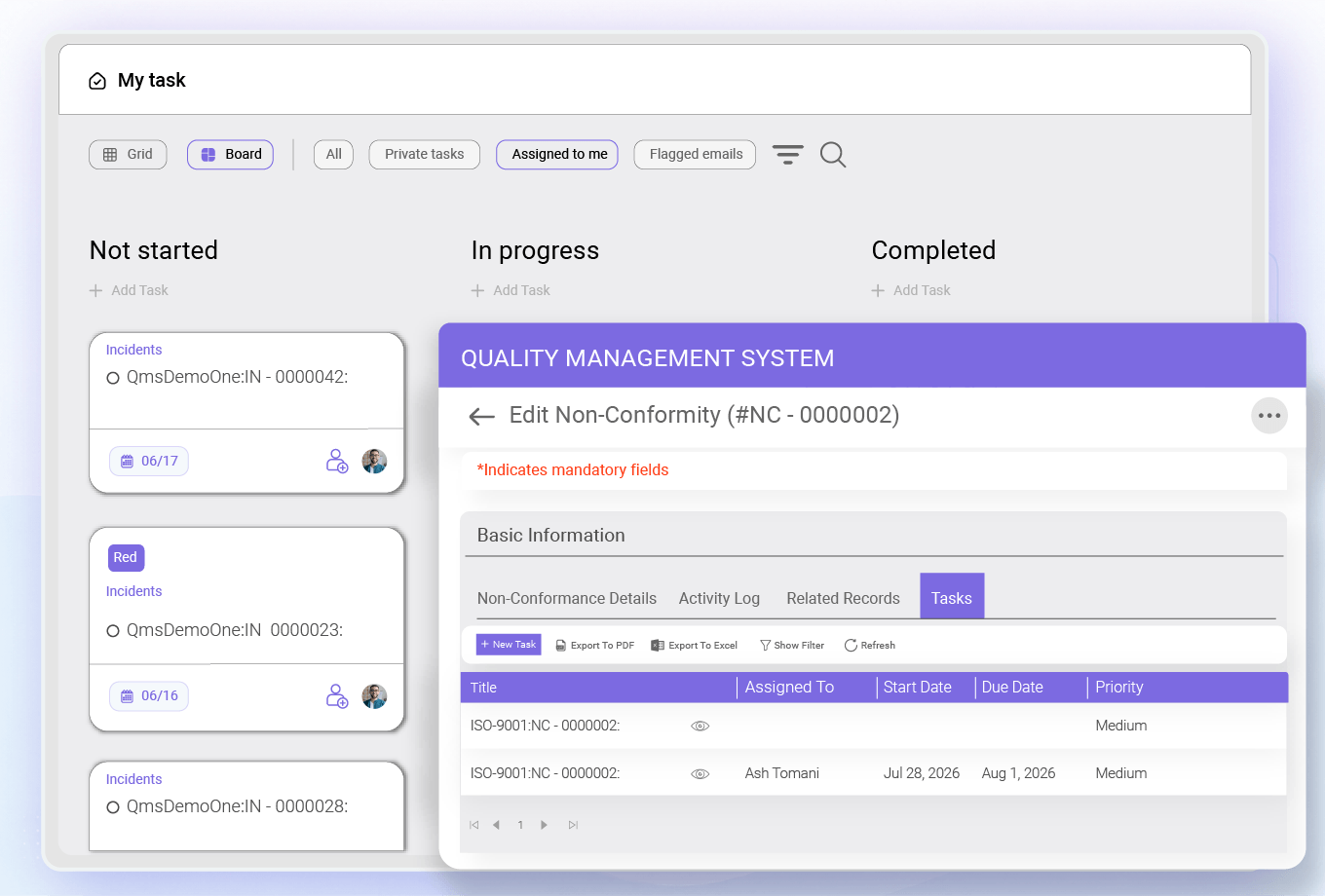Go to last page of task list
The height and width of the screenshot is (896, 1325).
click(573, 825)
